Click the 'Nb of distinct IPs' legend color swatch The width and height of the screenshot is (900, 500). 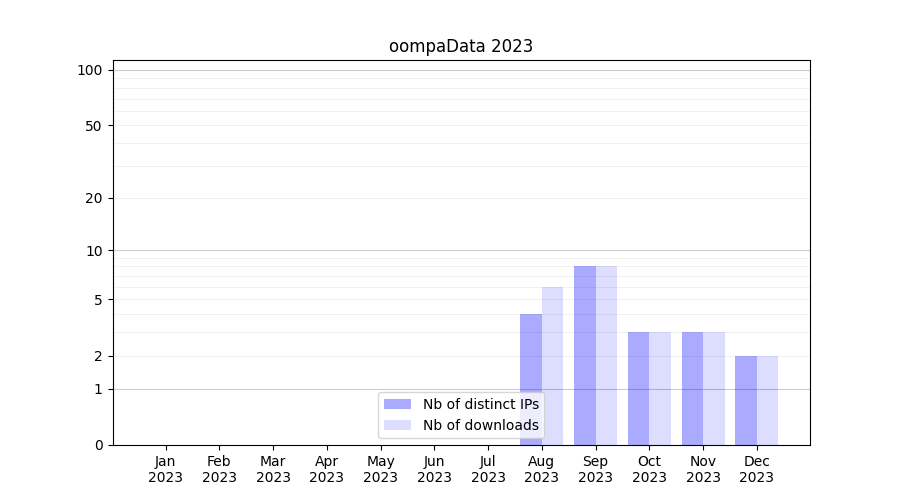[397, 404]
